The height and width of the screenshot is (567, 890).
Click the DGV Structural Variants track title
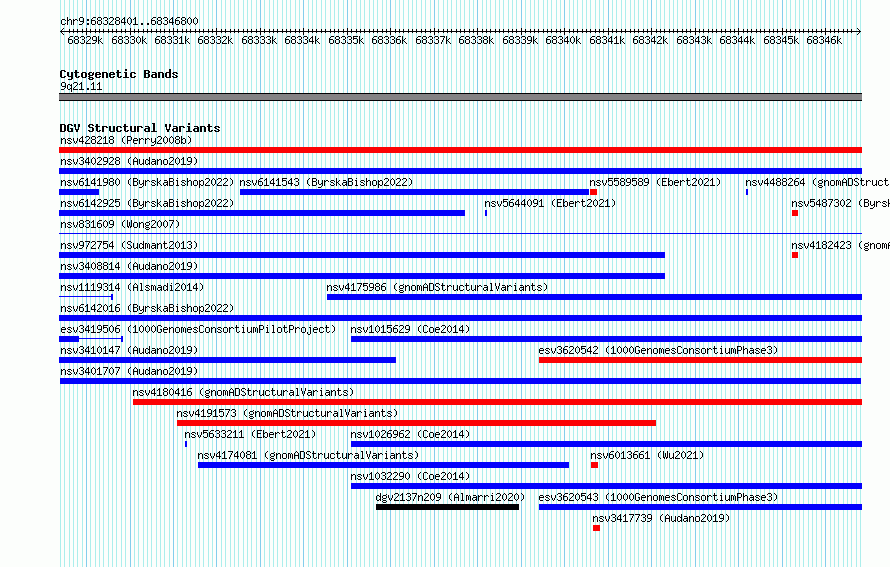[140, 128]
